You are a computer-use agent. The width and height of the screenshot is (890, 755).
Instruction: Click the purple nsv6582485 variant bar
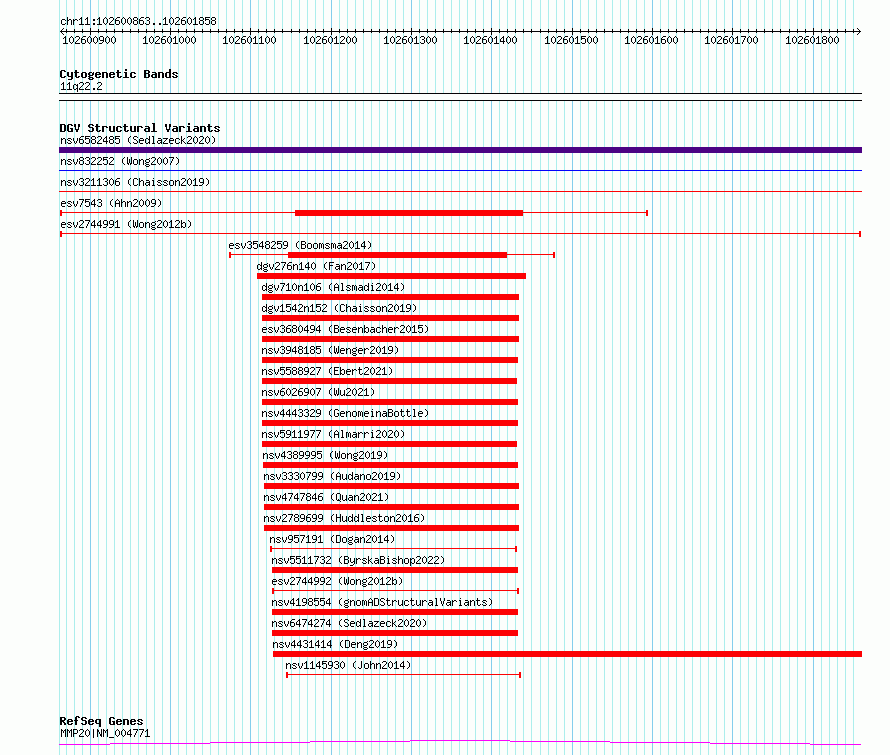coord(460,150)
